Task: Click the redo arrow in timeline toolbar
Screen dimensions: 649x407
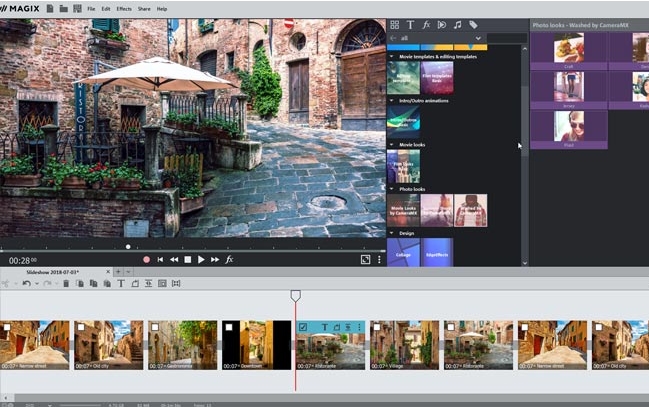Action: point(47,284)
